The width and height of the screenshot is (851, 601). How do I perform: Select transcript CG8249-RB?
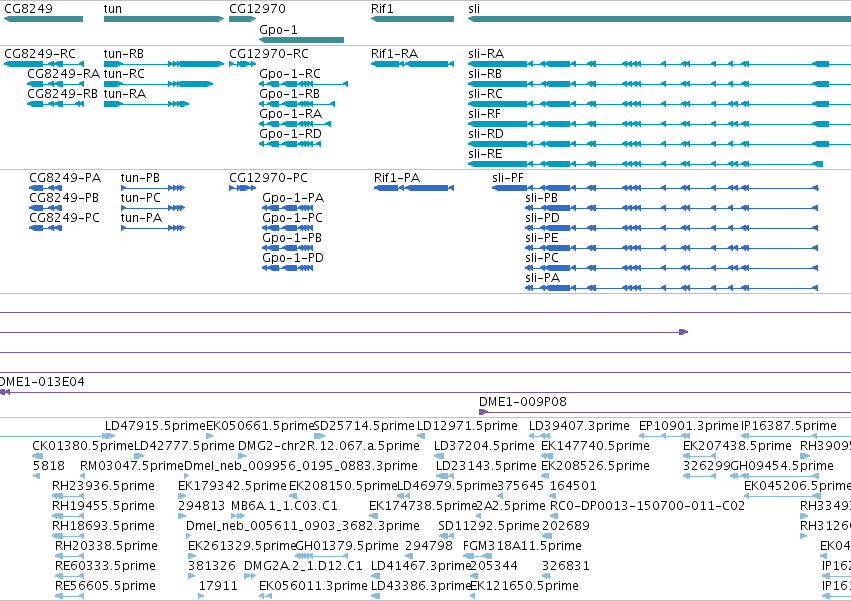(x=55, y=104)
